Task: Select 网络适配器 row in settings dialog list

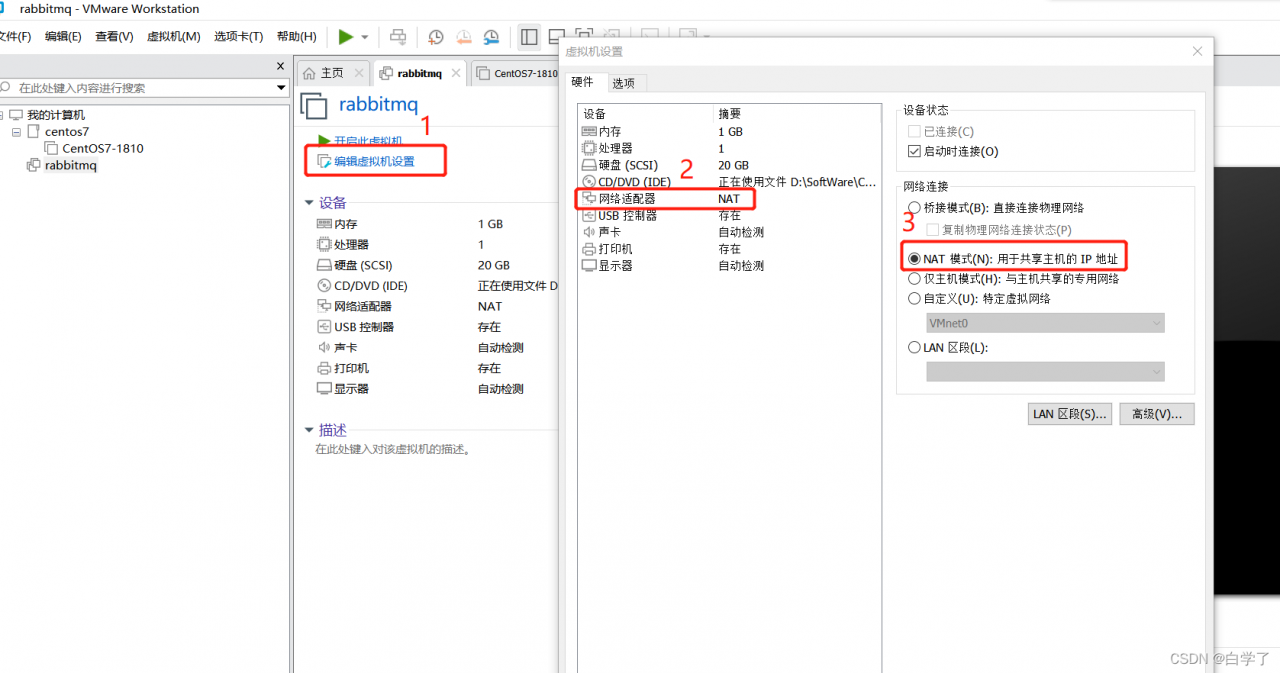Action: 729,199
